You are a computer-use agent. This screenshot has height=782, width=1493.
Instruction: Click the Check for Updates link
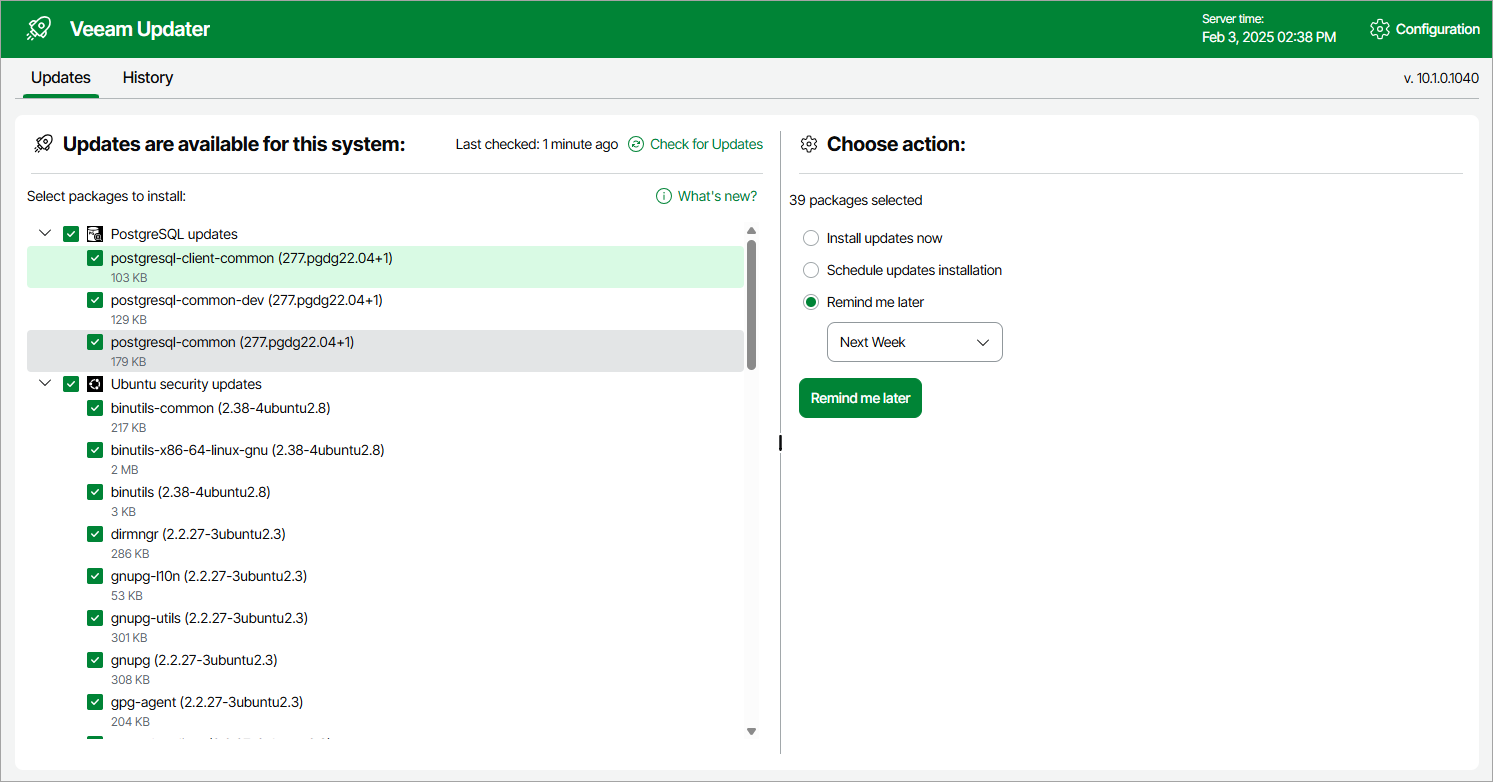click(x=706, y=144)
